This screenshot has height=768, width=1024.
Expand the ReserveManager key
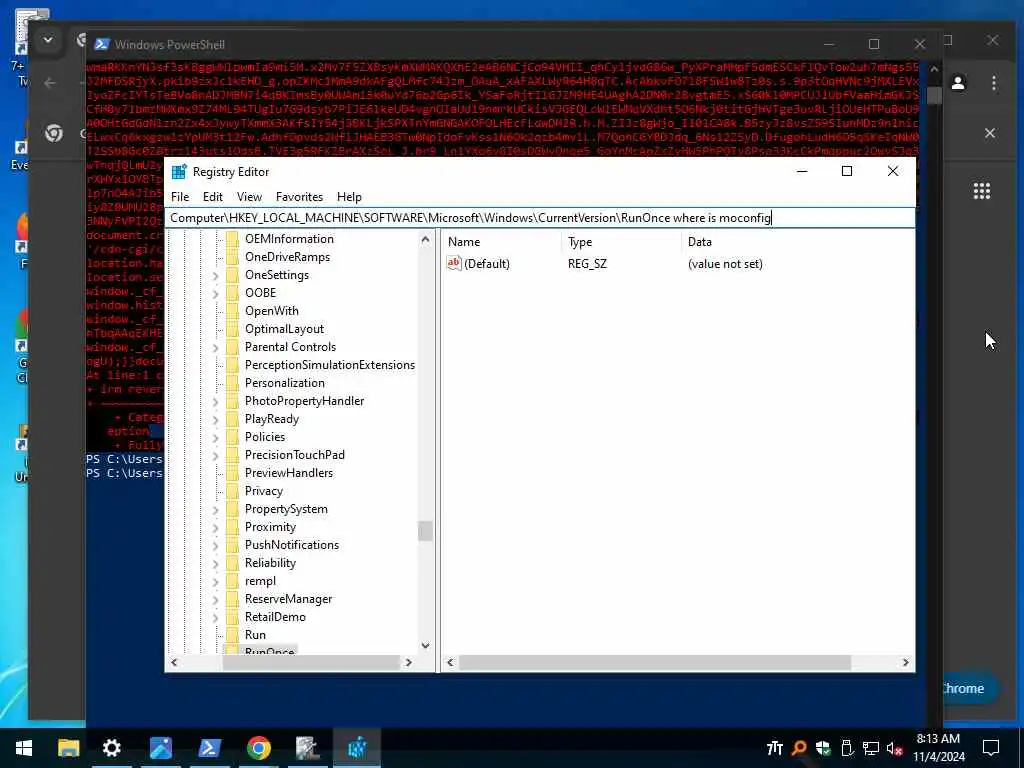216,600
